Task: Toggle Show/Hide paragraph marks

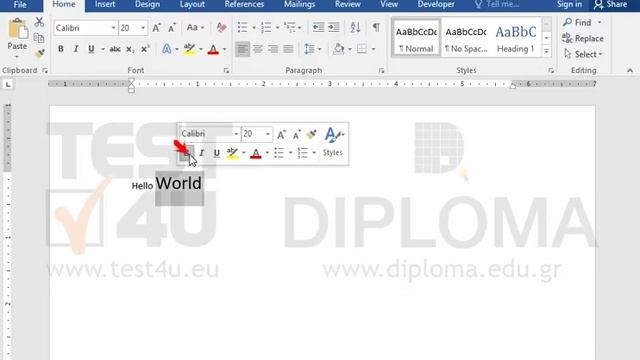Action: (376, 28)
